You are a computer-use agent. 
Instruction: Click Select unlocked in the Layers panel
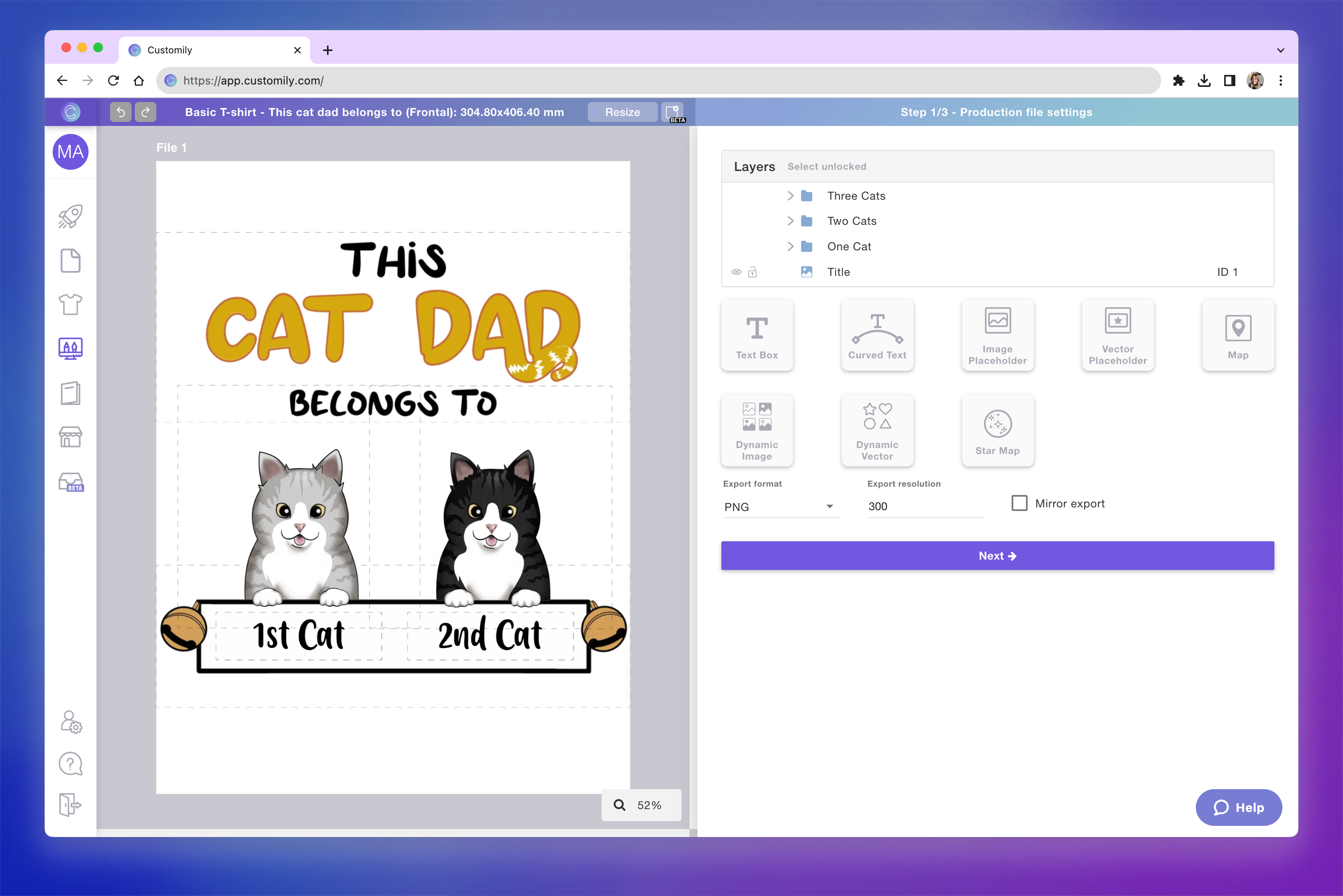[x=826, y=166]
